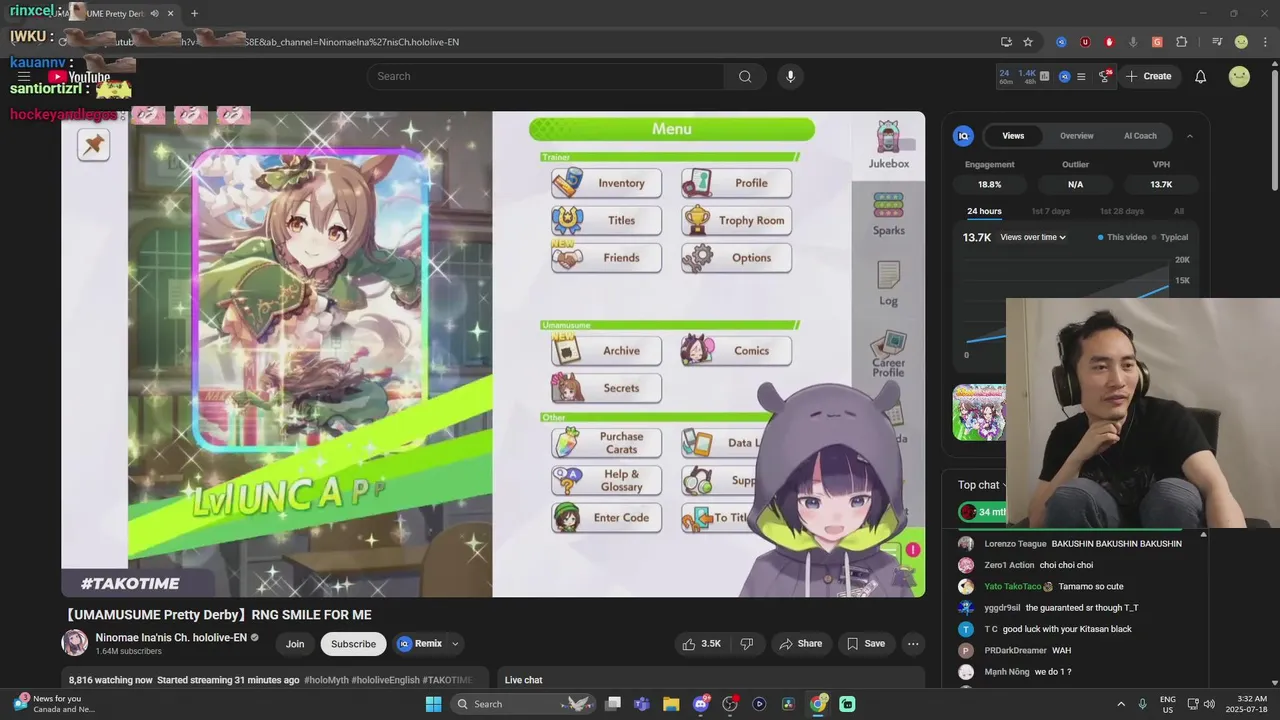
Task: Open the vidIQ stats bar chart icon
Action: pyautogui.click(x=1044, y=76)
